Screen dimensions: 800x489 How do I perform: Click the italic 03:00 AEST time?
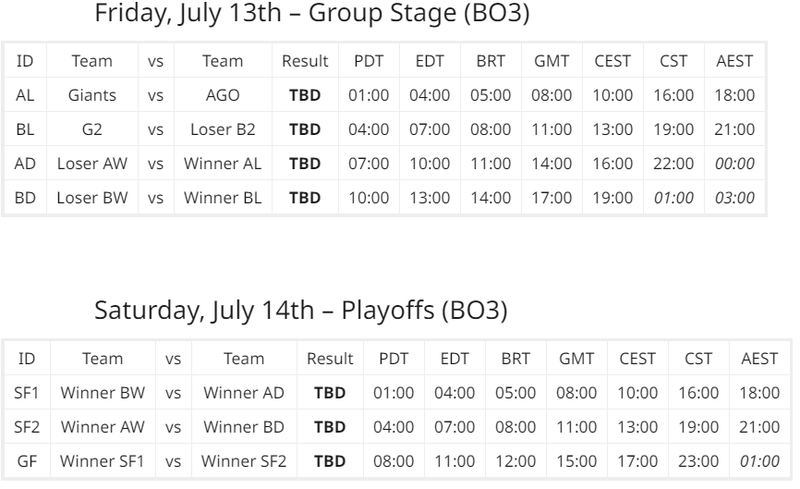[x=734, y=198]
